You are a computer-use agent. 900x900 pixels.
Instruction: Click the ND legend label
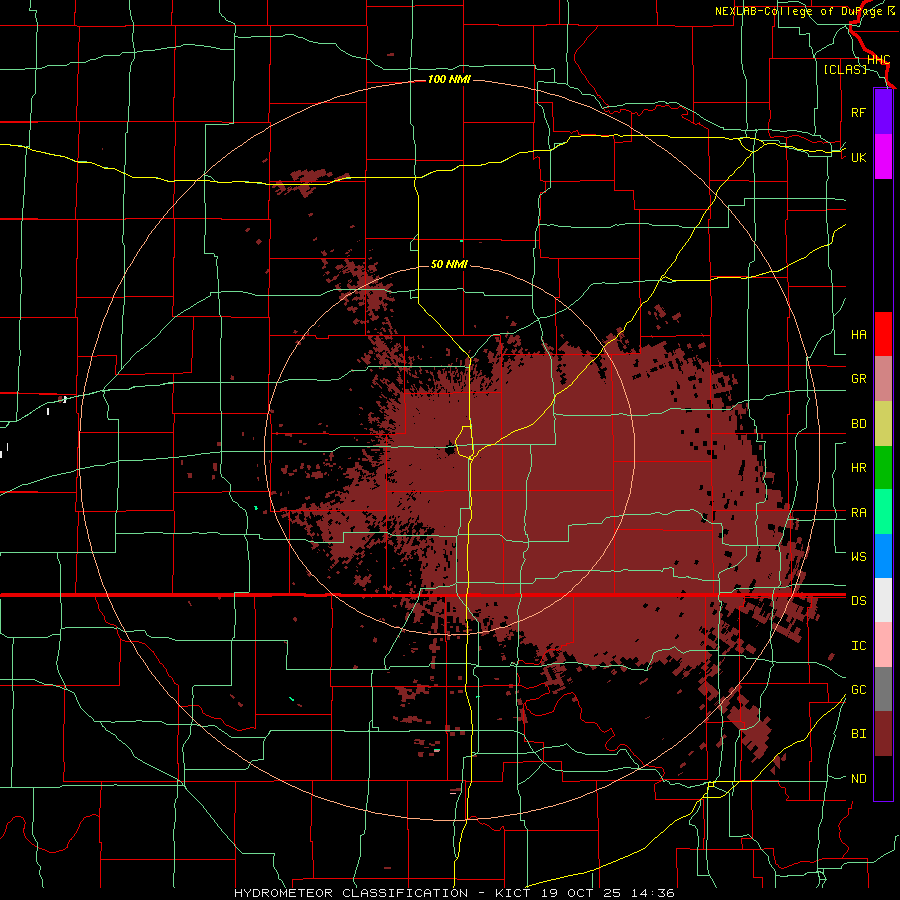(x=858, y=779)
